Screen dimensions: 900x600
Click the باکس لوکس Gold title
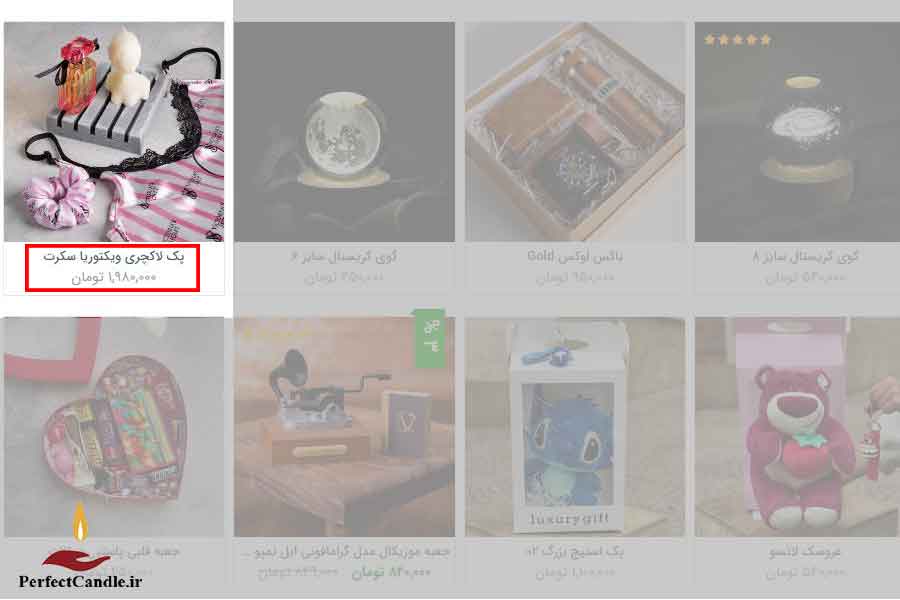(x=575, y=256)
